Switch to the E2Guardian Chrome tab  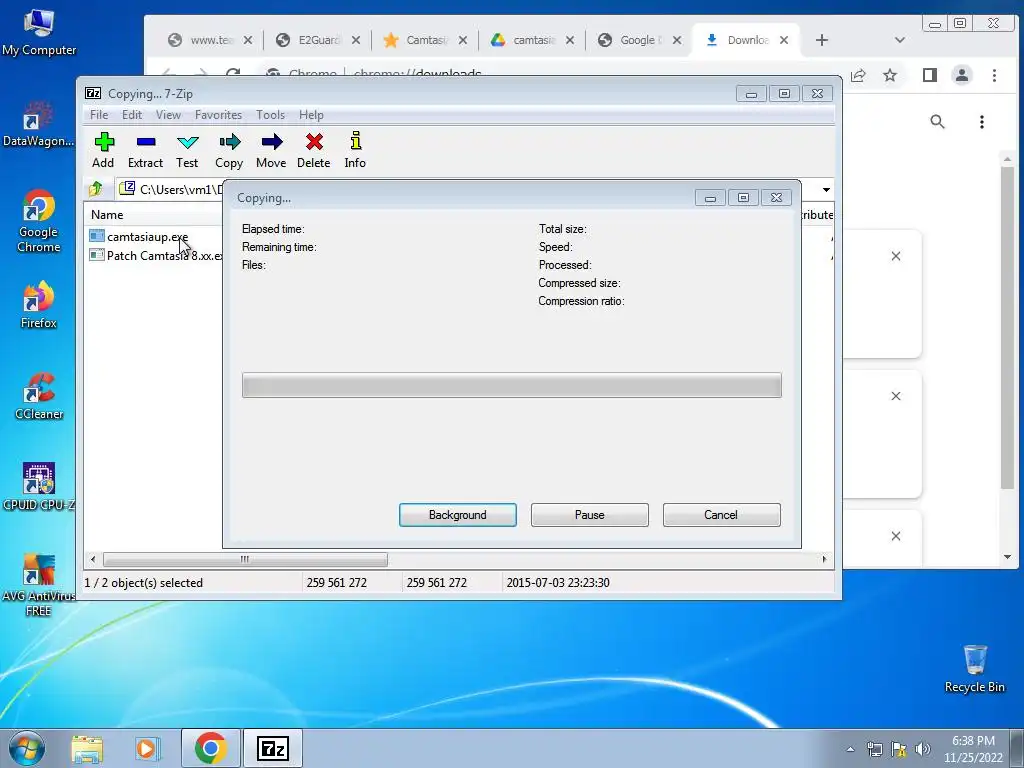coord(318,40)
